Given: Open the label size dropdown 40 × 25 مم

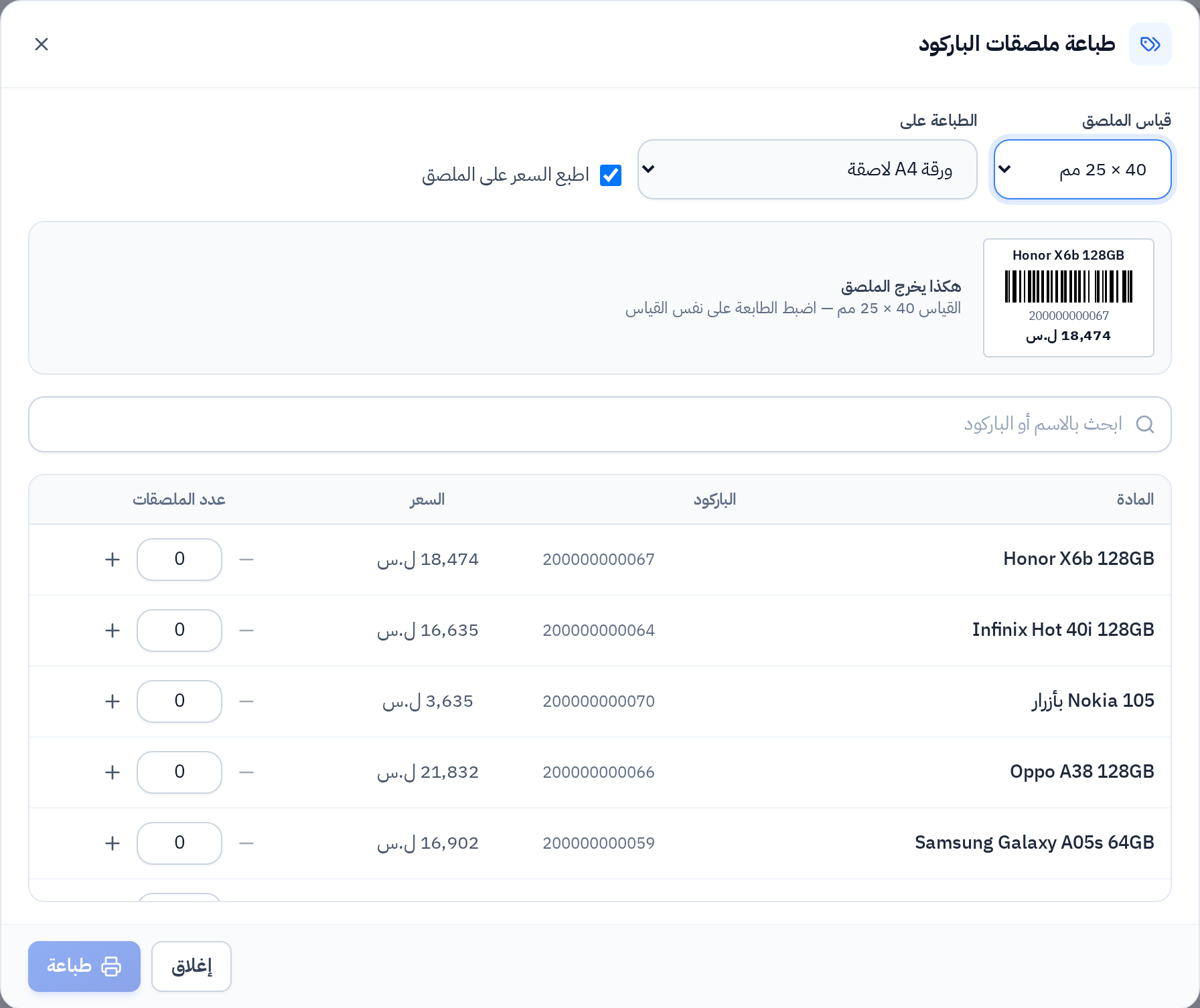Looking at the screenshot, I should (1082, 169).
